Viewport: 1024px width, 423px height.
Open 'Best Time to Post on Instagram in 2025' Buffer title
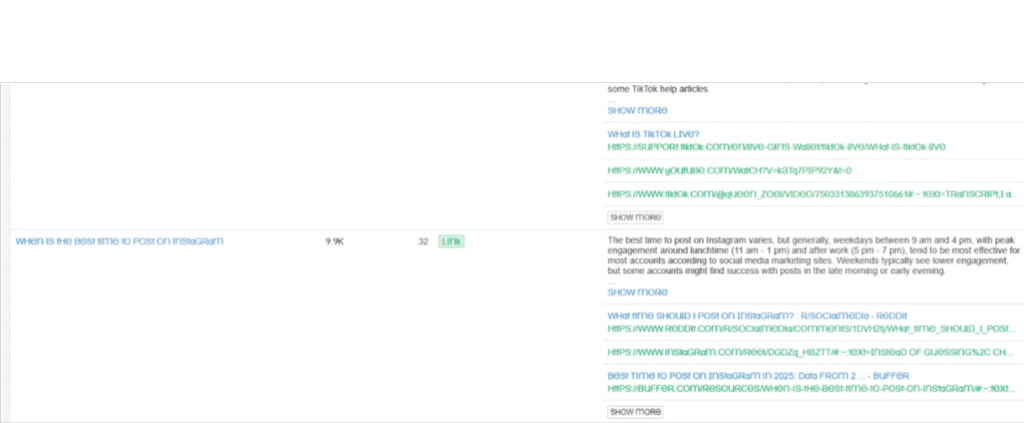(x=758, y=376)
